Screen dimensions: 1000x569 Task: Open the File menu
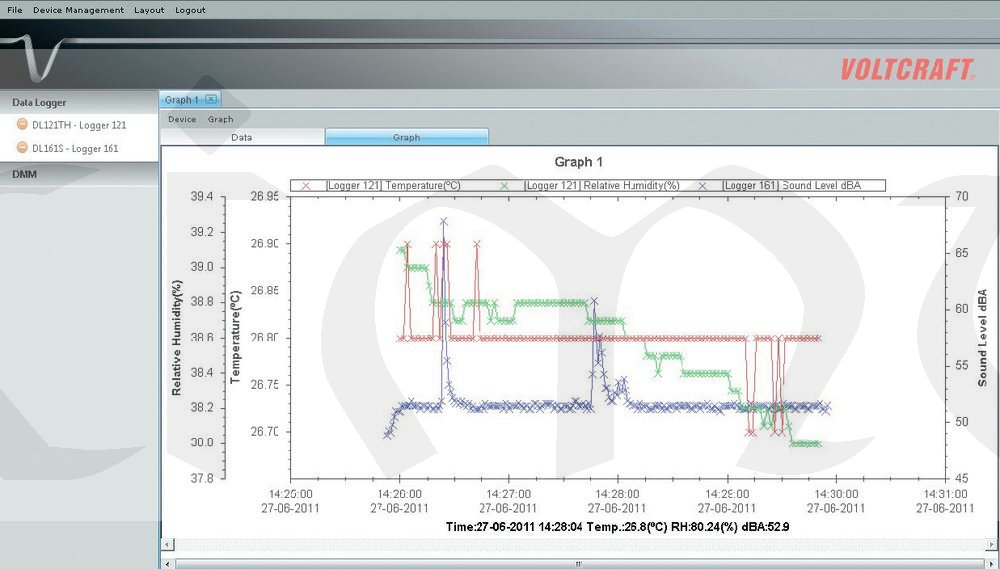click(x=14, y=10)
